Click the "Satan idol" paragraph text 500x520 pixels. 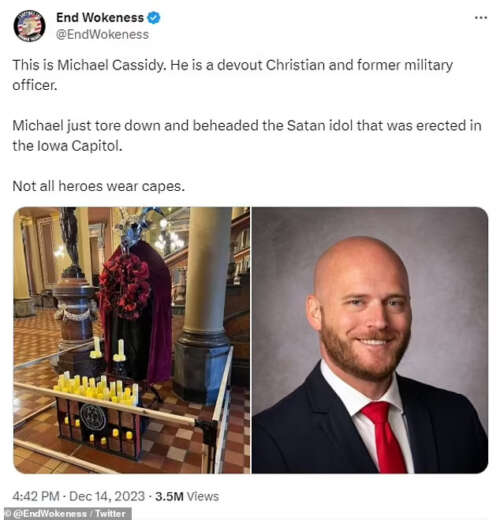(x=247, y=136)
